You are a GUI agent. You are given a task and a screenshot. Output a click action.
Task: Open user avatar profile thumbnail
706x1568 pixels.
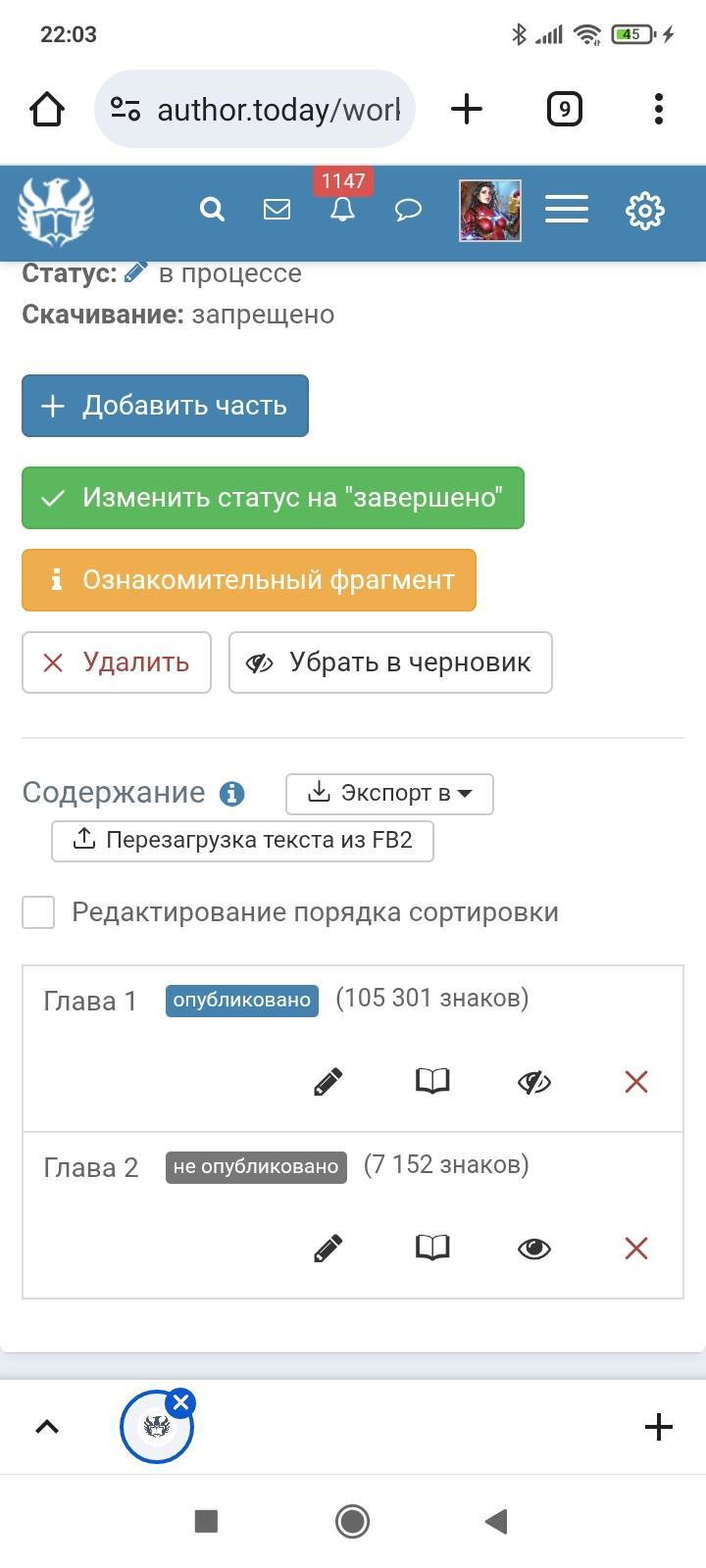[490, 210]
